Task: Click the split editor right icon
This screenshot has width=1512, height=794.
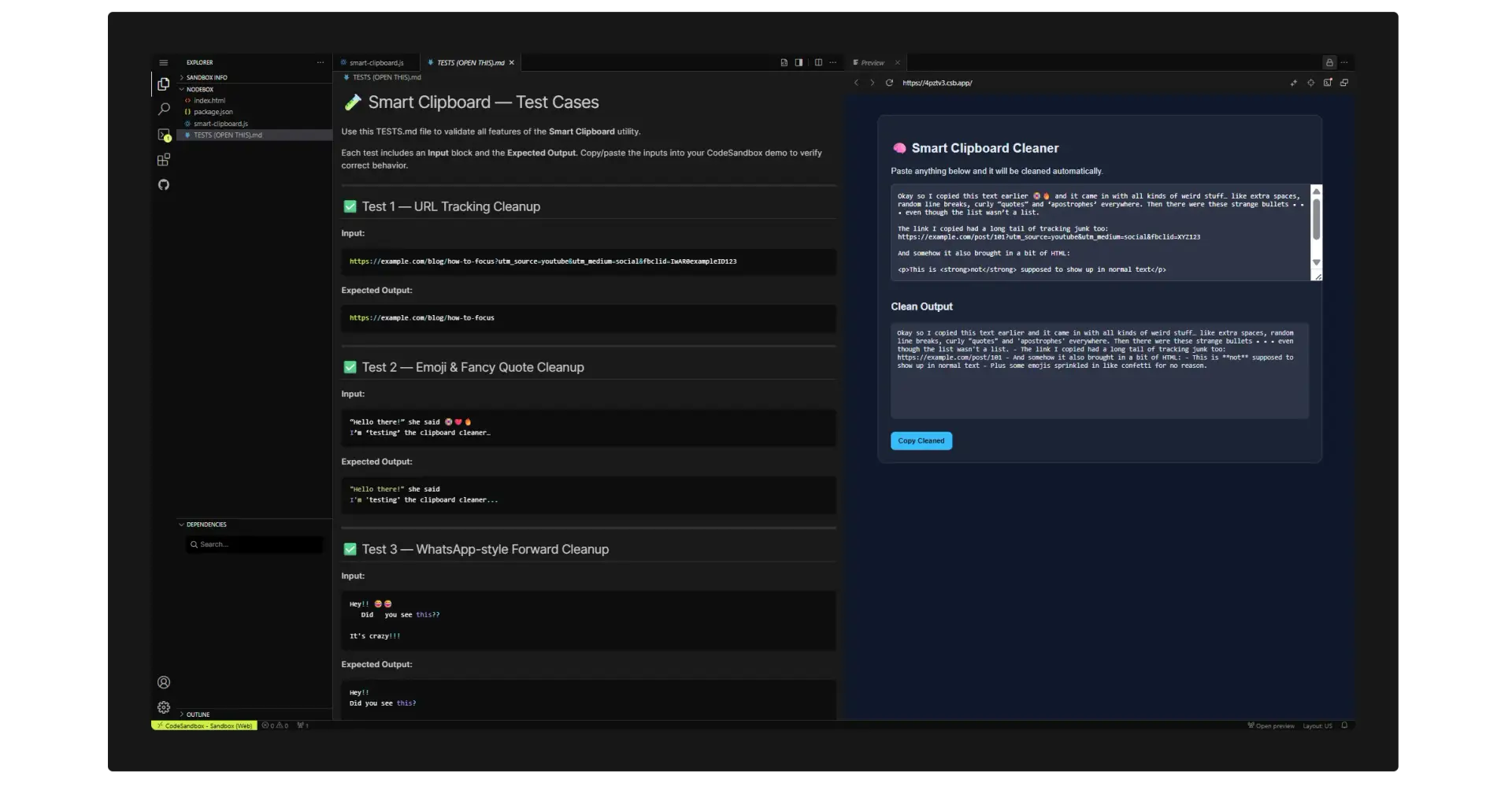Action: pyautogui.click(x=818, y=63)
